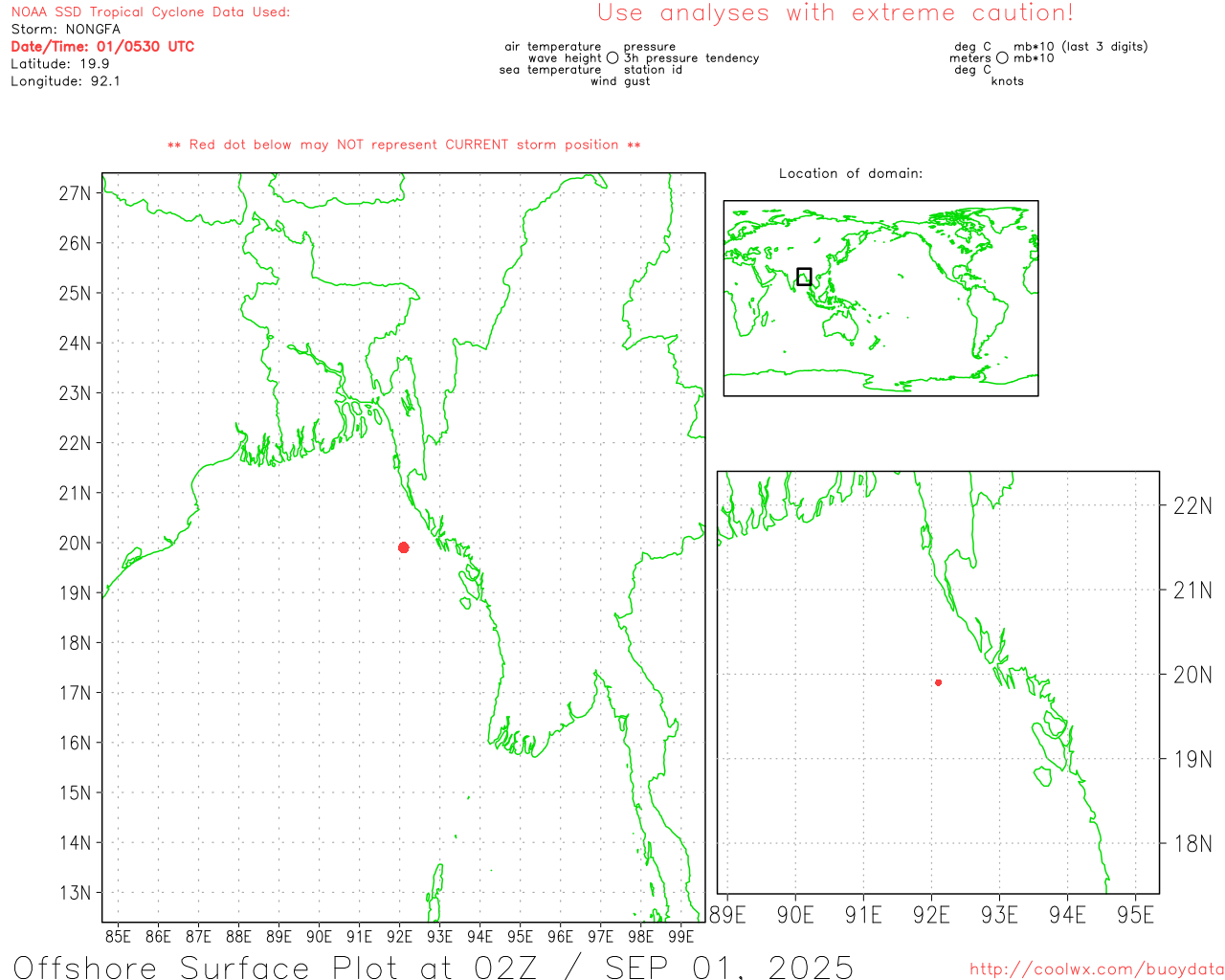Click the '20N' latitude label on main map
Viewport: 1225px width, 980px height.
coord(75,543)
